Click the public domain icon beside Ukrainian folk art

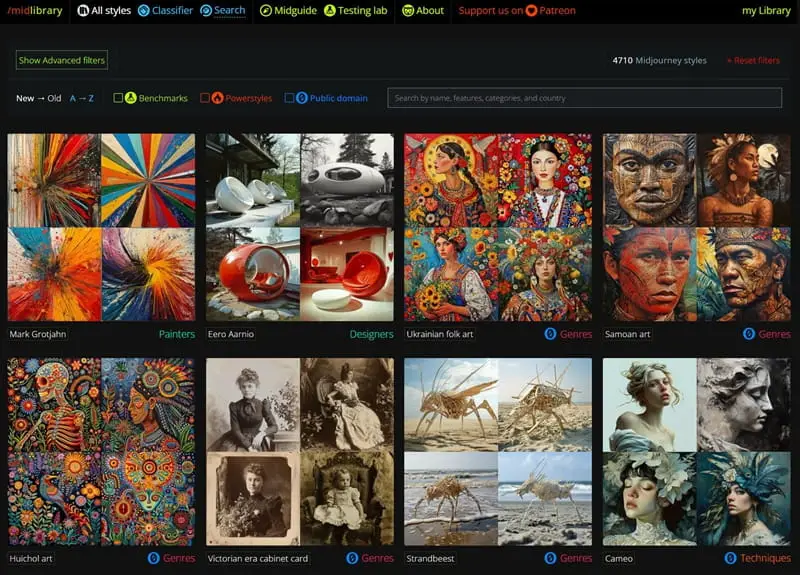[550, 334]
